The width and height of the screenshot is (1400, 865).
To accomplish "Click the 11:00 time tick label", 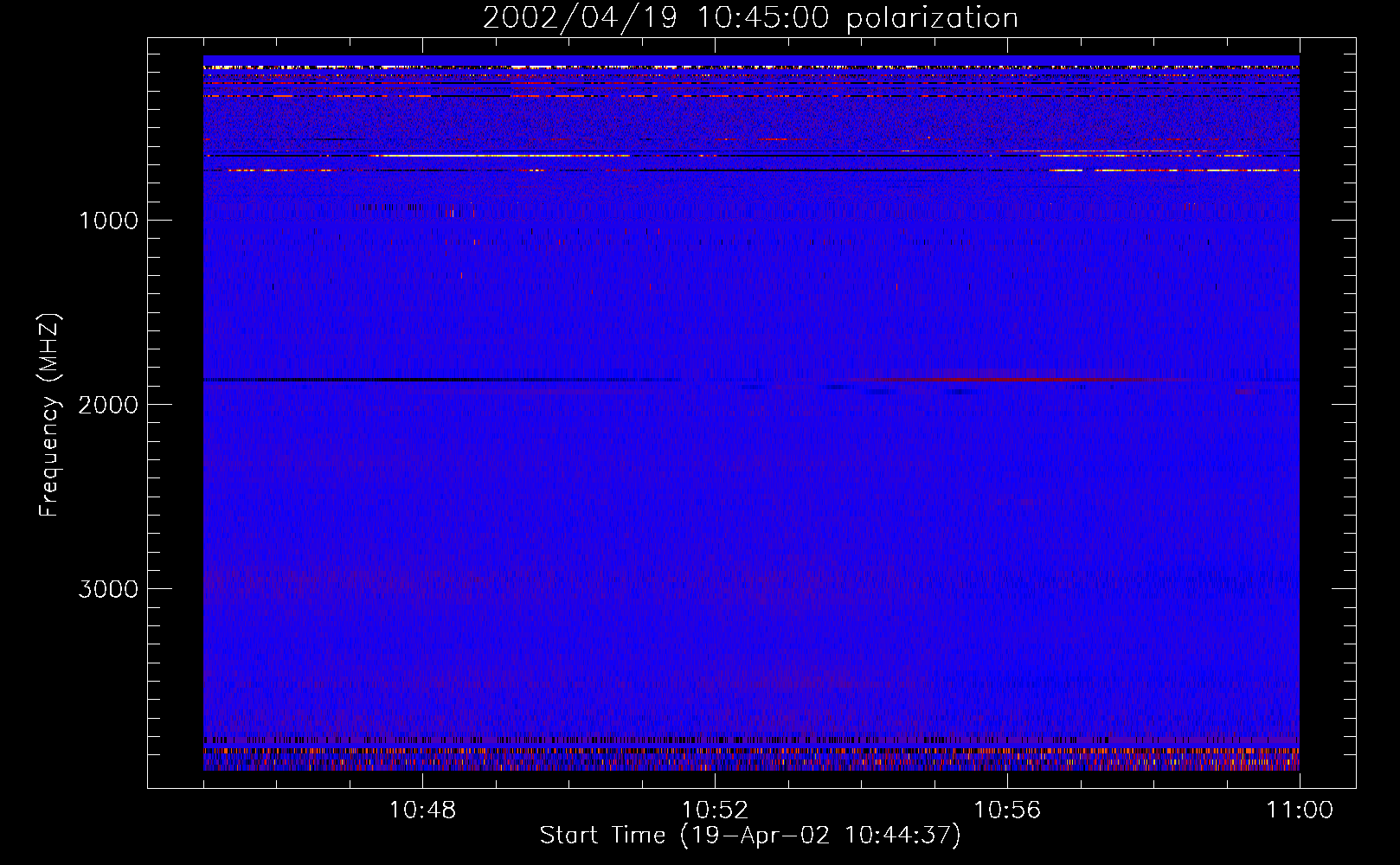I will click(1300, 811).
